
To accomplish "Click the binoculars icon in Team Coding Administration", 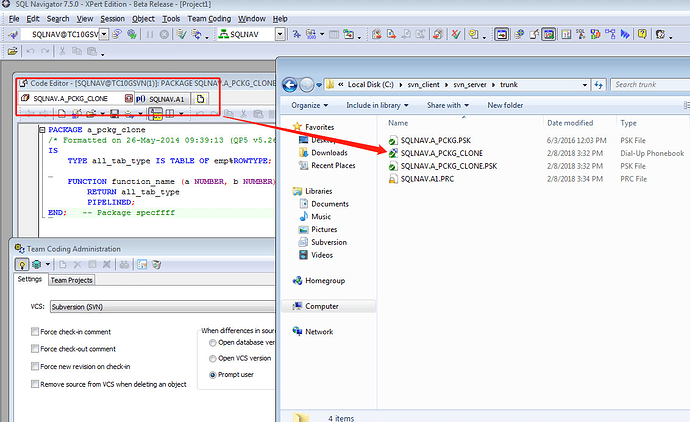I will tap(125, 264).
